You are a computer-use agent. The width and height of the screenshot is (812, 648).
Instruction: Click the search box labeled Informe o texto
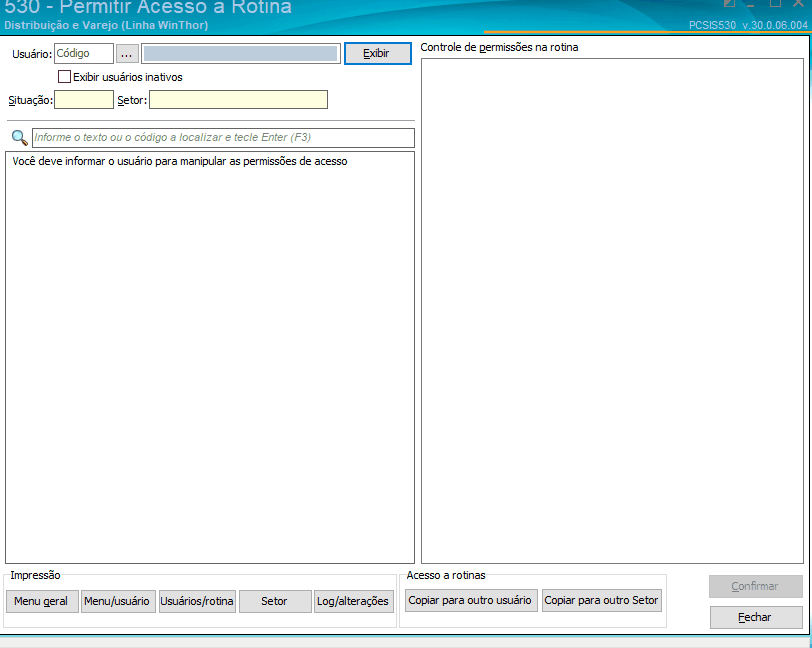click(x=223, y=137)
